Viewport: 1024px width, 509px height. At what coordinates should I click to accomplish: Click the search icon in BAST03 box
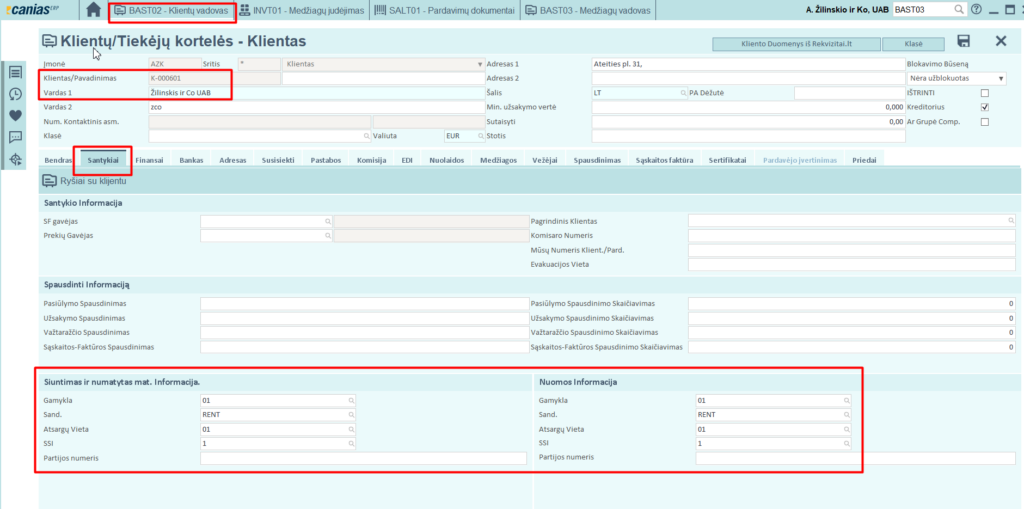coord(958,10)
